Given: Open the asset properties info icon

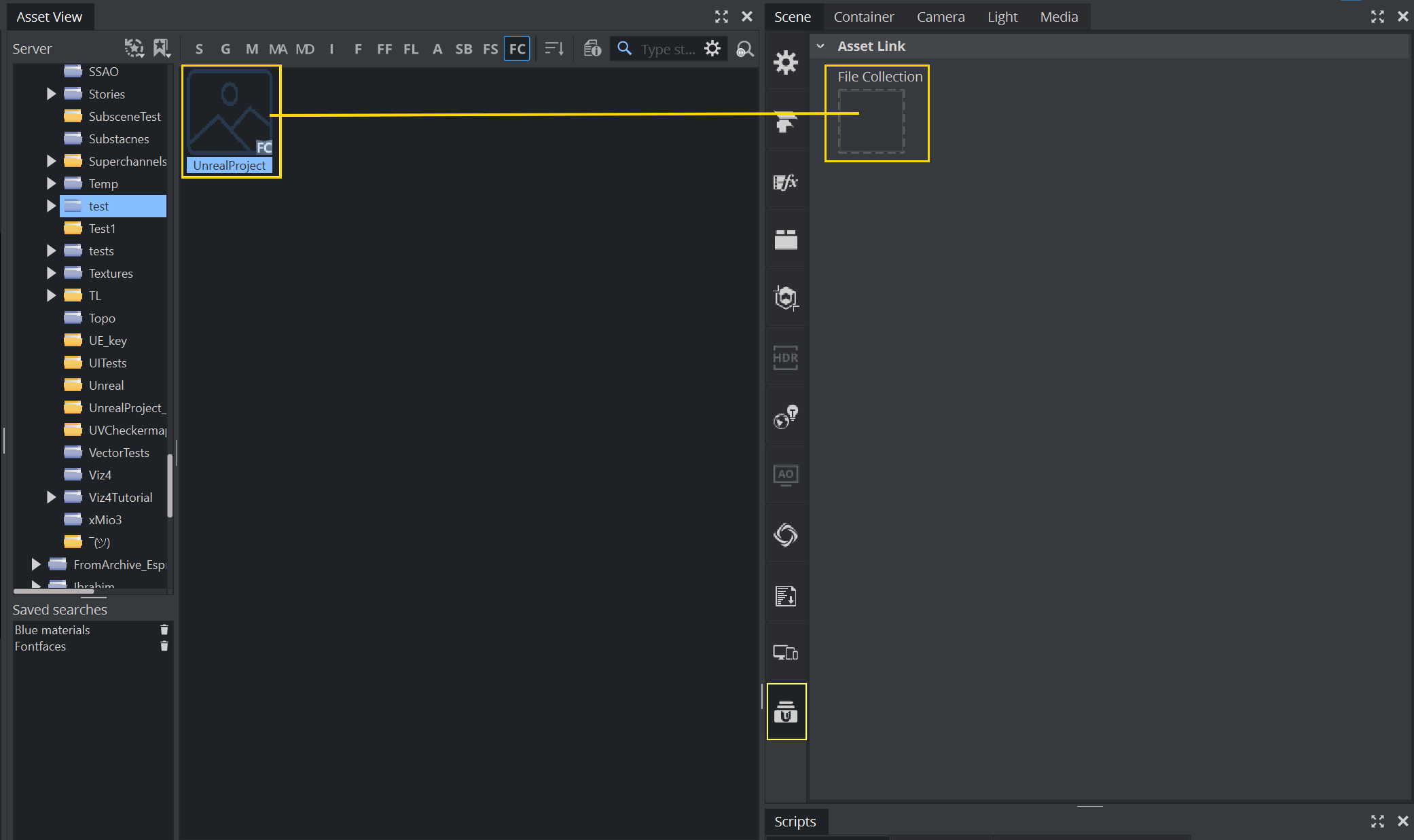Looking at the screenshot, I should pyautogui.click(x=592, y=49).
